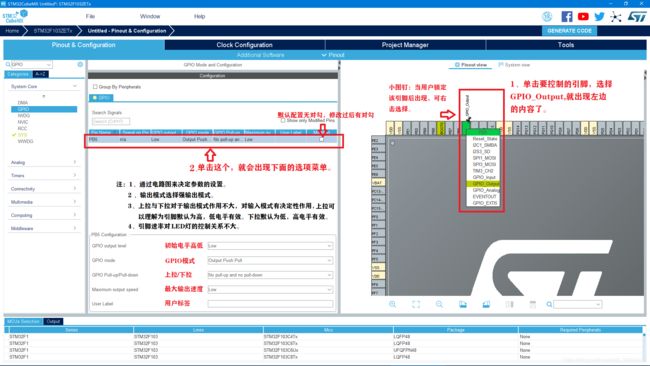Tick the Modified checkbox in the PB5 row

(321, 140)
